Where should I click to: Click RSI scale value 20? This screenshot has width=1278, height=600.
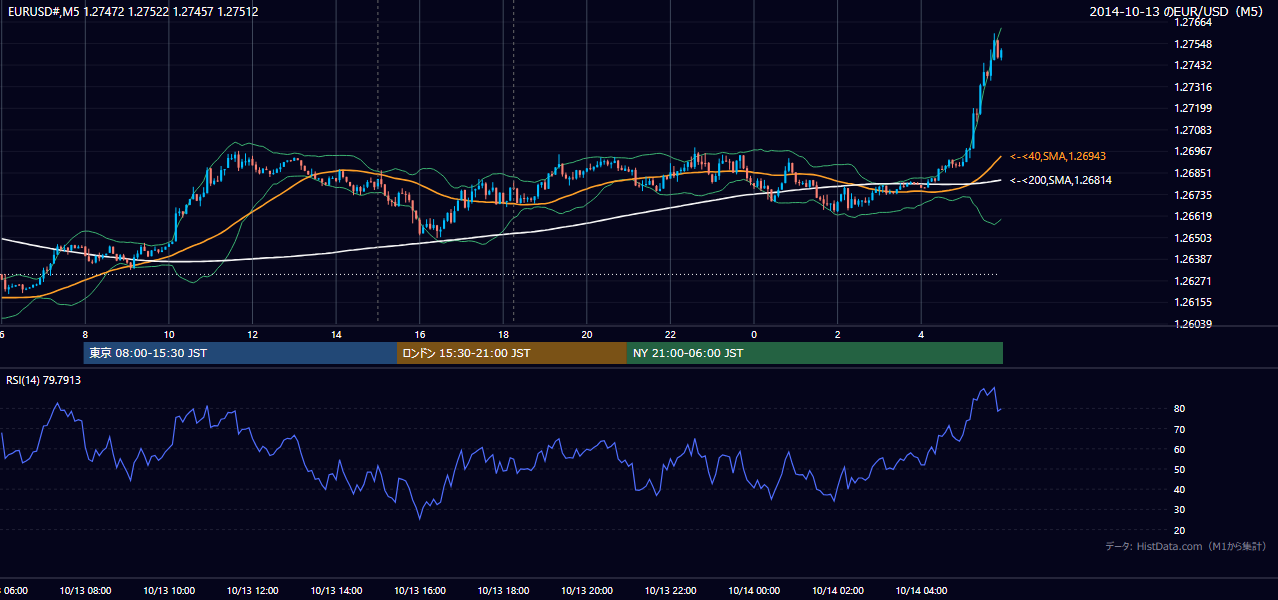point(1179,530)
